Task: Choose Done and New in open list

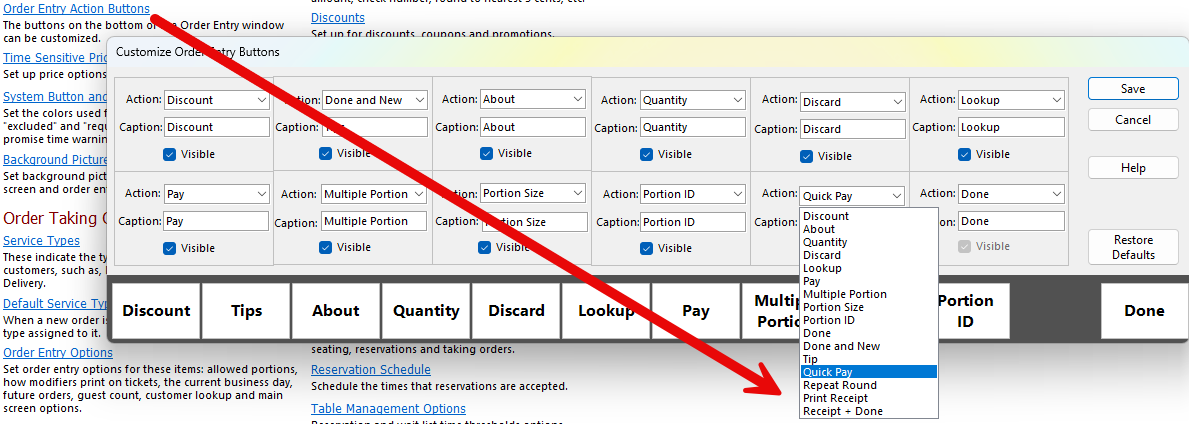Action: click(x=869, y=346)
